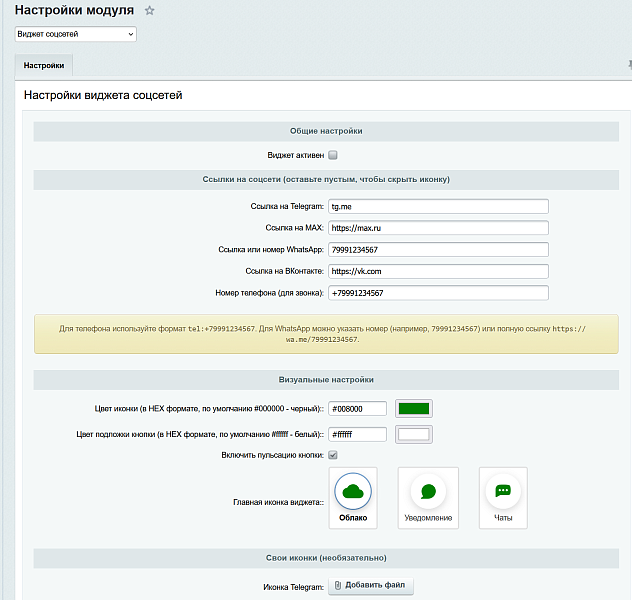
Task: Switch to the Настройки tab
Action: click(44, 66)
